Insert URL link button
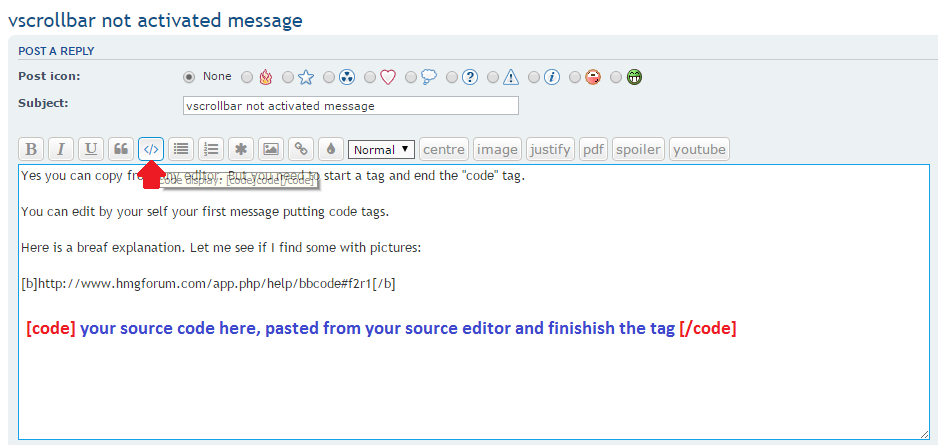Screen dimensions: 938x445 (x=300, y=149)
